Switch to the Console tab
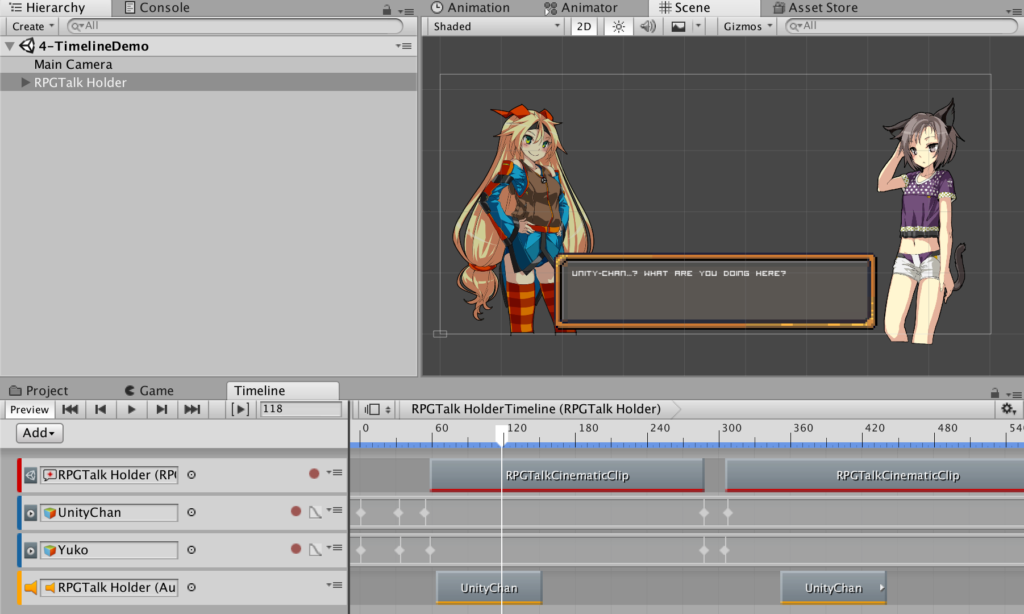This screenshot has width=1024, height=614. click(x=157, y=8)
